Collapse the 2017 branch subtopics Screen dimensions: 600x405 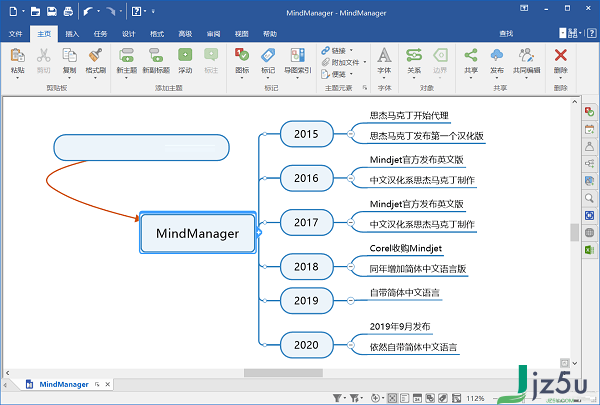(351, 222)
